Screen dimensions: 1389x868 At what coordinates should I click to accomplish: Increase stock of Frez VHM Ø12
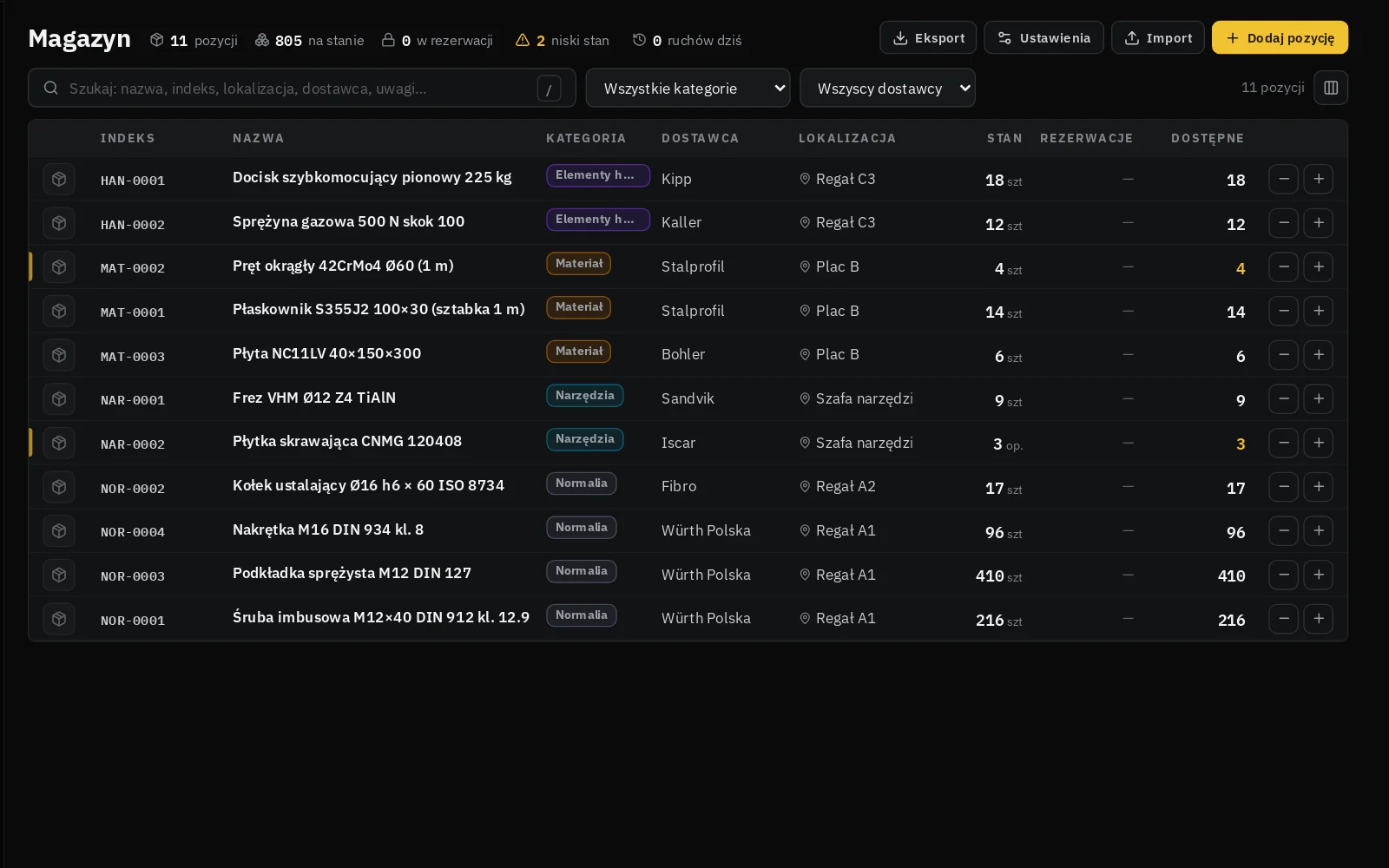click(x=1319, y=398)
